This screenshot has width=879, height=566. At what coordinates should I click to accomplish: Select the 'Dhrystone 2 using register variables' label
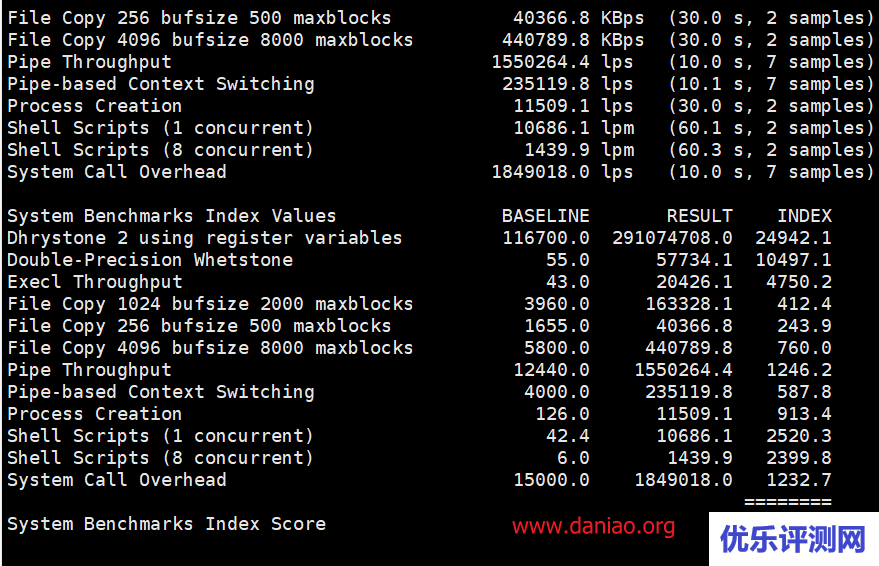coord(205,238)
